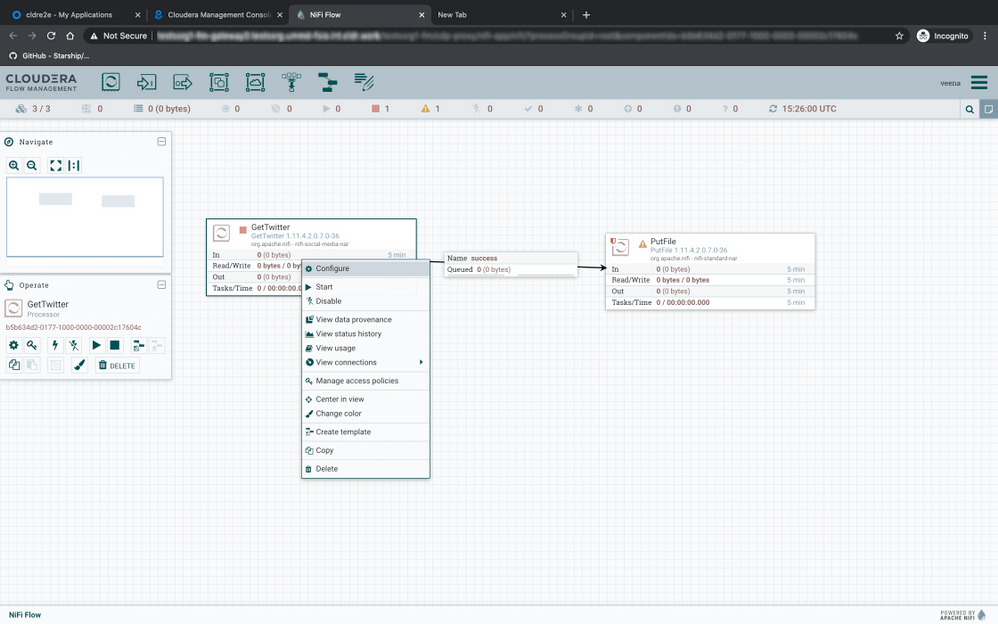Collapse the Navigate panel
Image resolution: width=998 pixels, height=624 pixels.
162,141
